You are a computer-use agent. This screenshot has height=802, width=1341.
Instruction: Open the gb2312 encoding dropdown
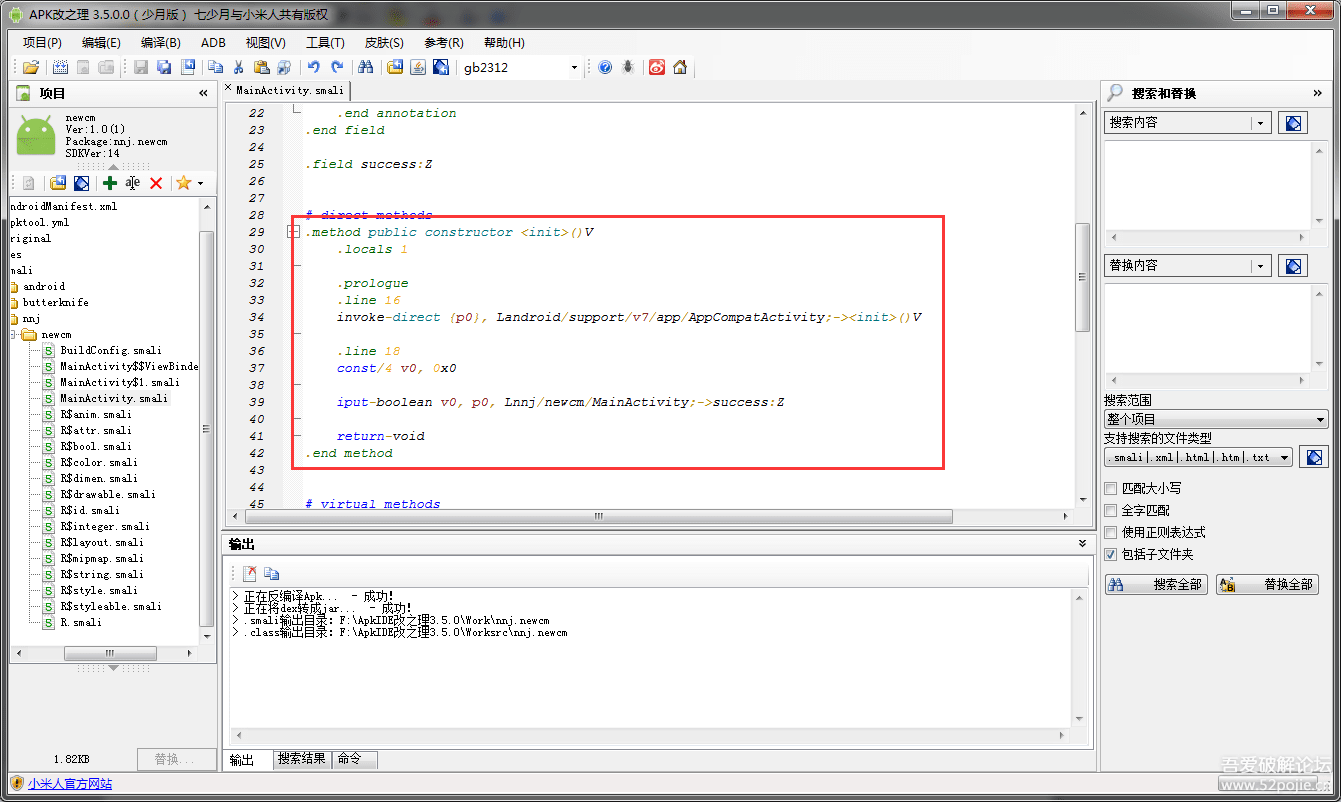click(574, 67)
